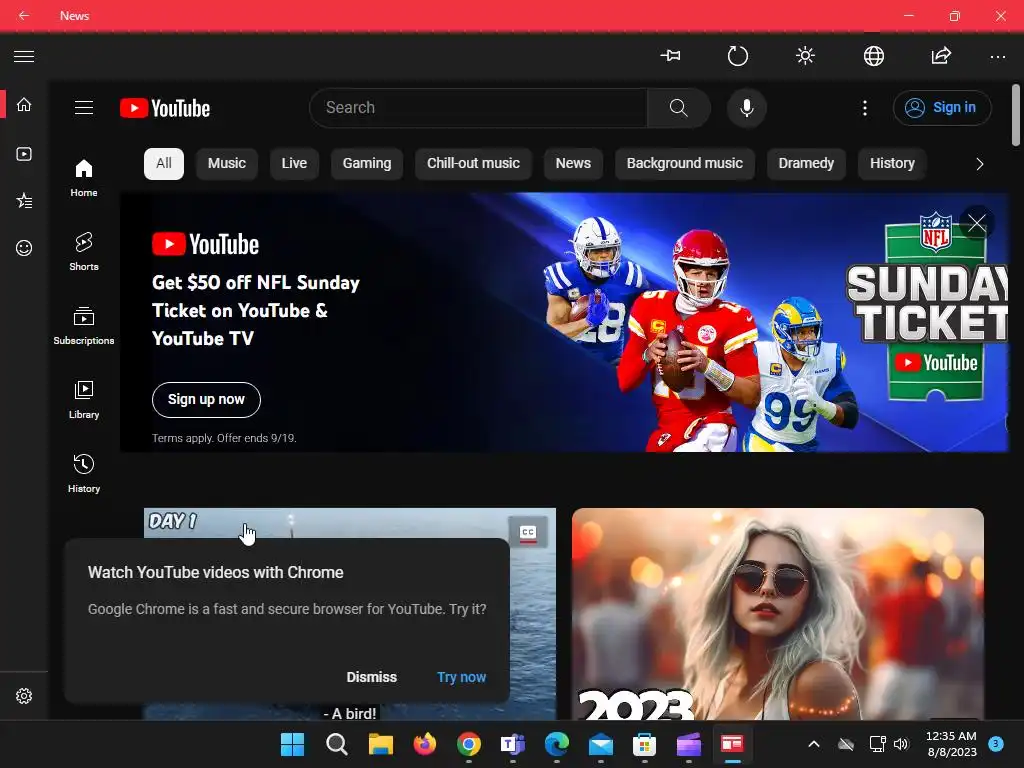The image size is (1024, 768).
Task: Open Library in the sidebar
Action: tap(84, 400)
